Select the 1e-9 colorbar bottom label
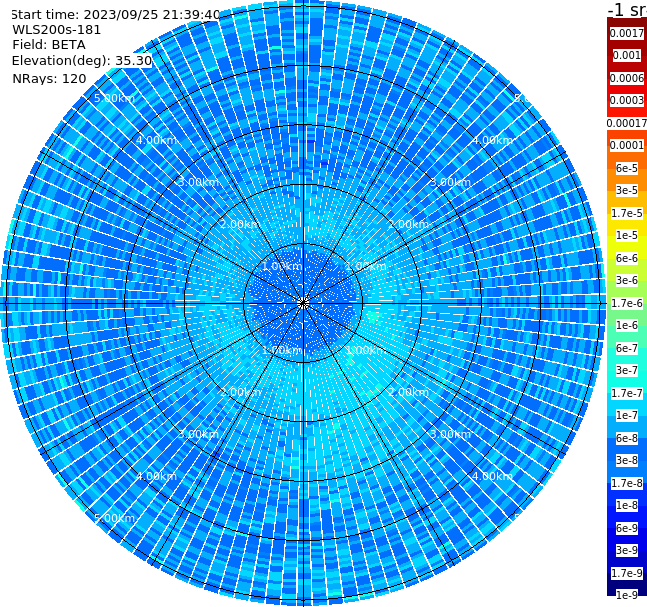This screenshot has height=607, width=647. (627, 595)
